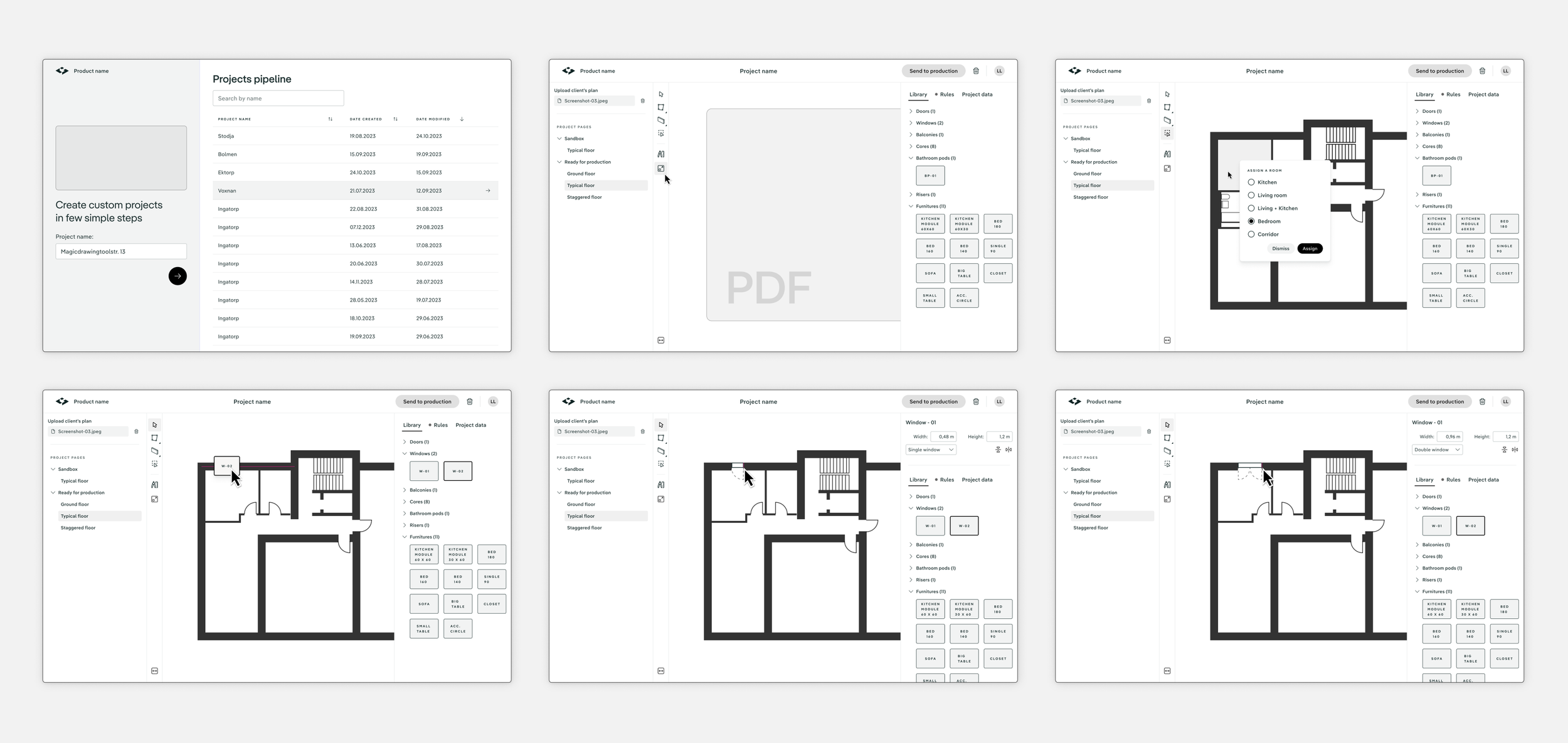Click the black Assign button
The width and height of the screenshot is (1568, 743).
(x=1310, y=249)
